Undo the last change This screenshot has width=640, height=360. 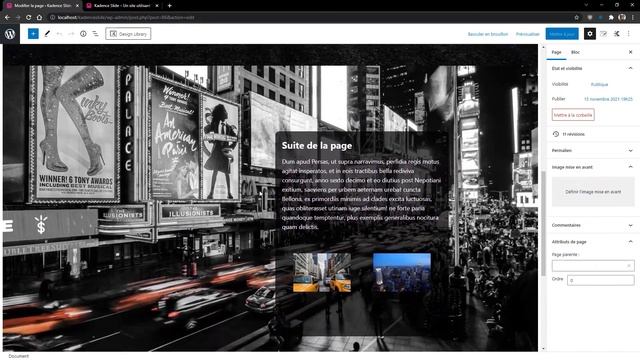click(x=60, y=34)
